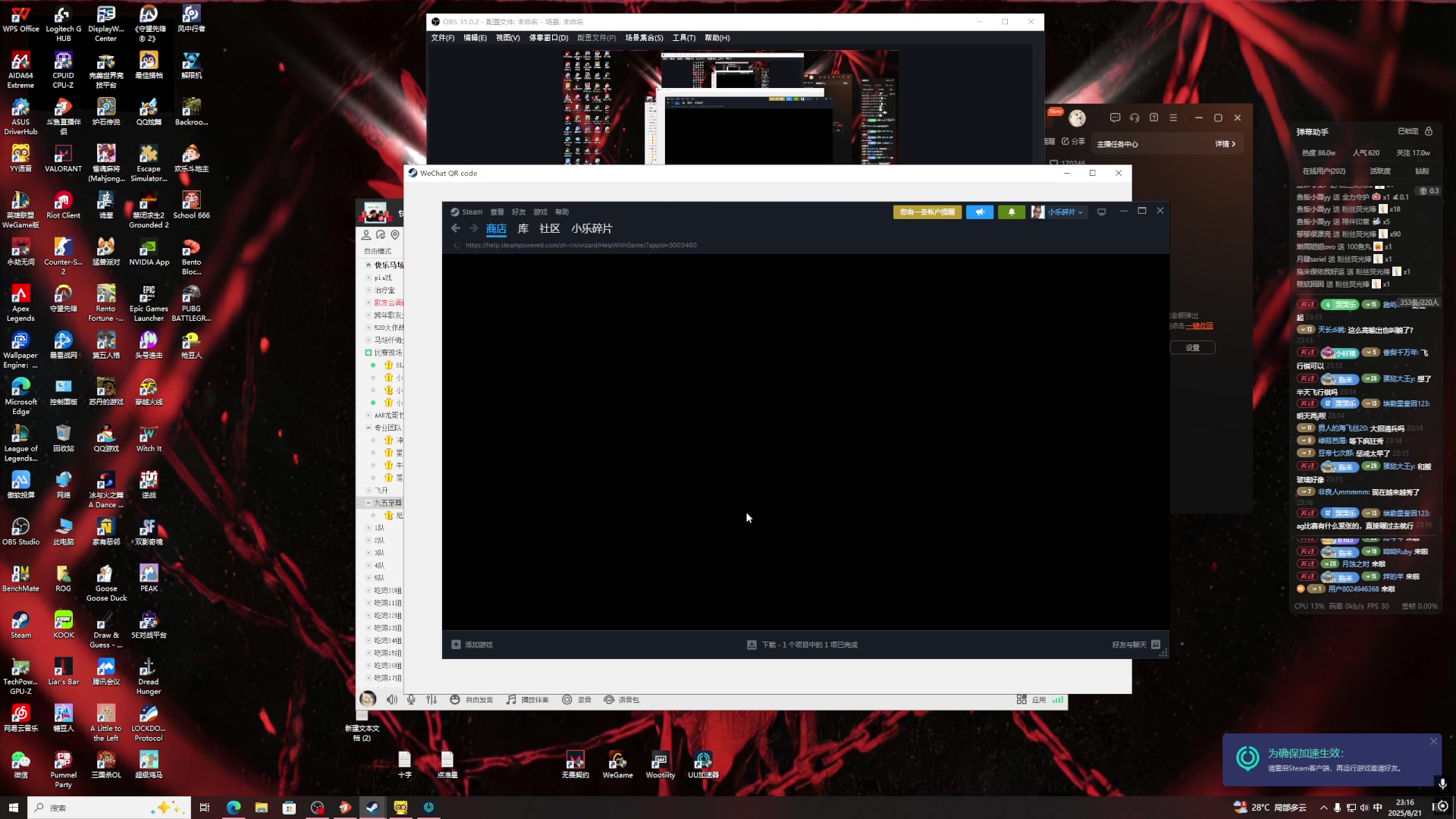Image resolution: width=1456 pixels, height=819 pixels.
Task: Open Steam's 社区 community tab
Action: tap(550, 229)
